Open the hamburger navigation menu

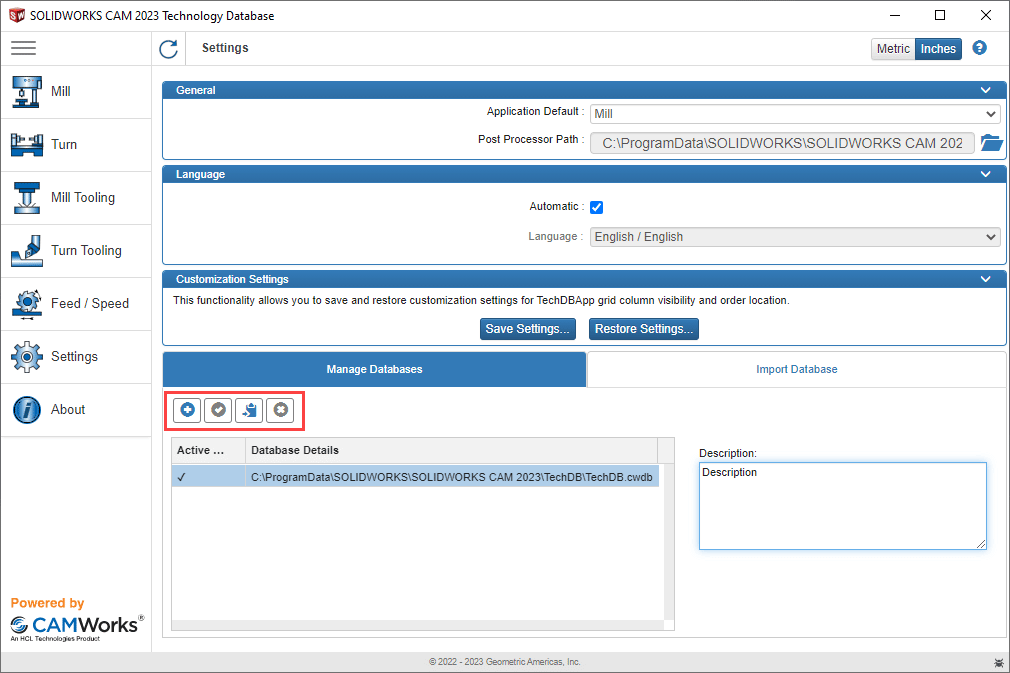tap(23, 48)
